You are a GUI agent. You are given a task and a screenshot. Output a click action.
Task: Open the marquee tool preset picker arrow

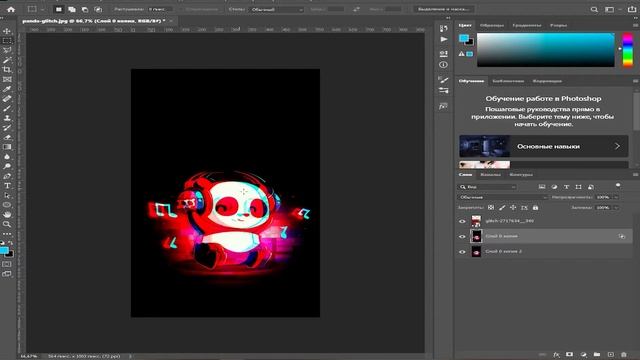(42, 9)
